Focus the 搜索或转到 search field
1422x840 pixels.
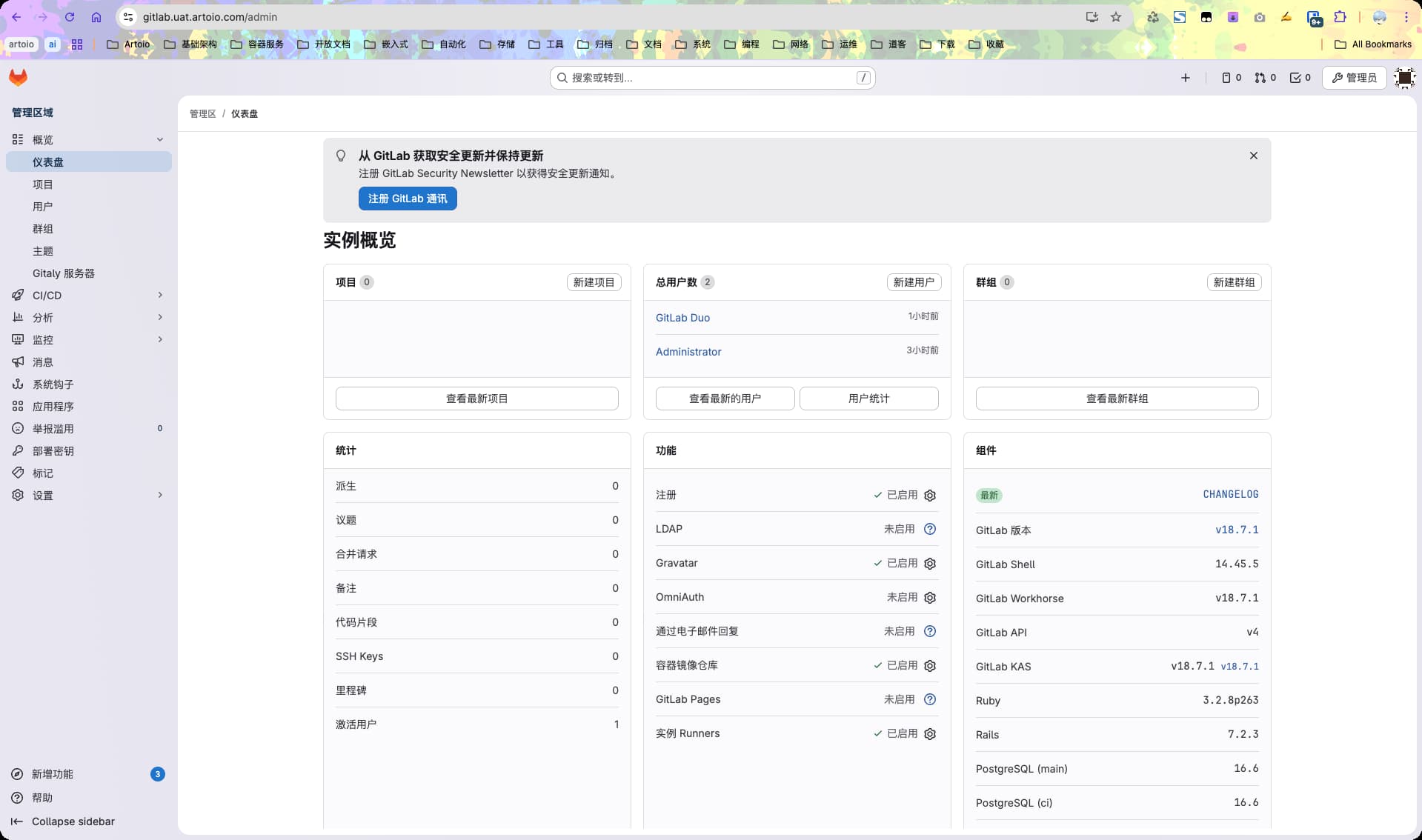711,78
